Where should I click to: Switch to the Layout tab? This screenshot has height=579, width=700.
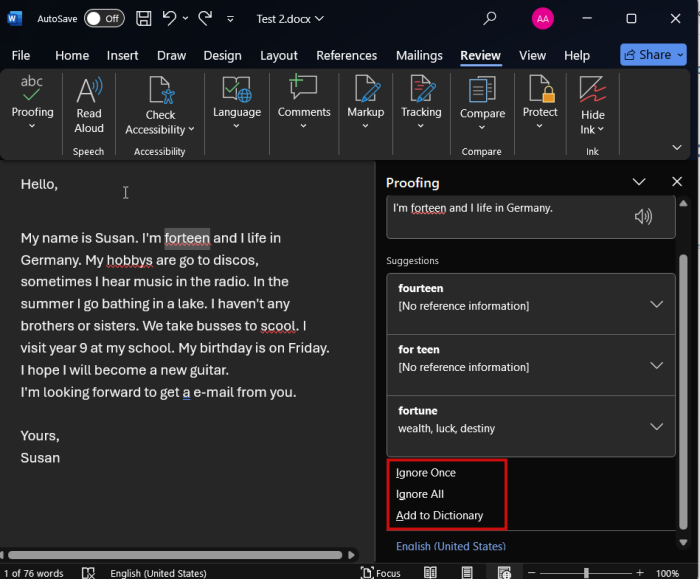pos(279,55)
